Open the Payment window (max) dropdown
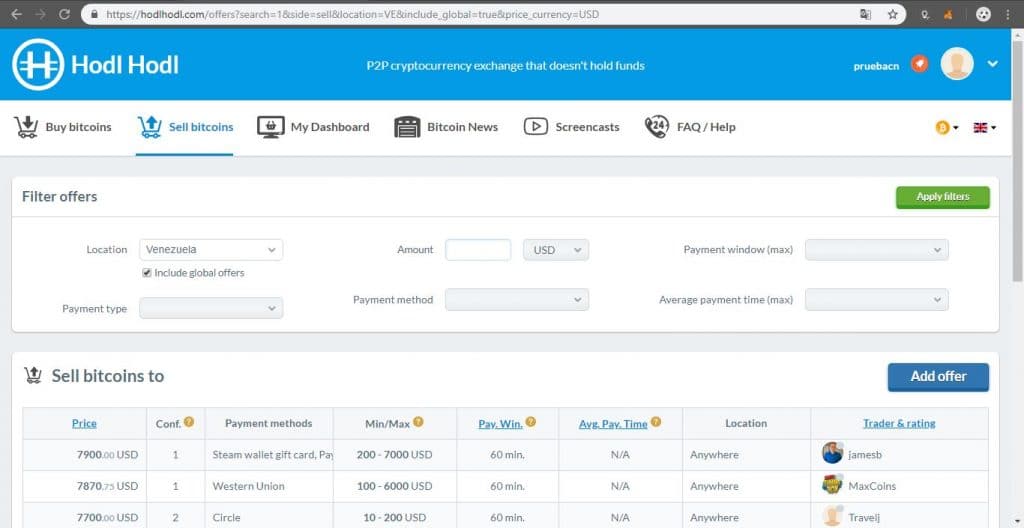The height and width of the screenshot is (528, 1024). point(876,250)
